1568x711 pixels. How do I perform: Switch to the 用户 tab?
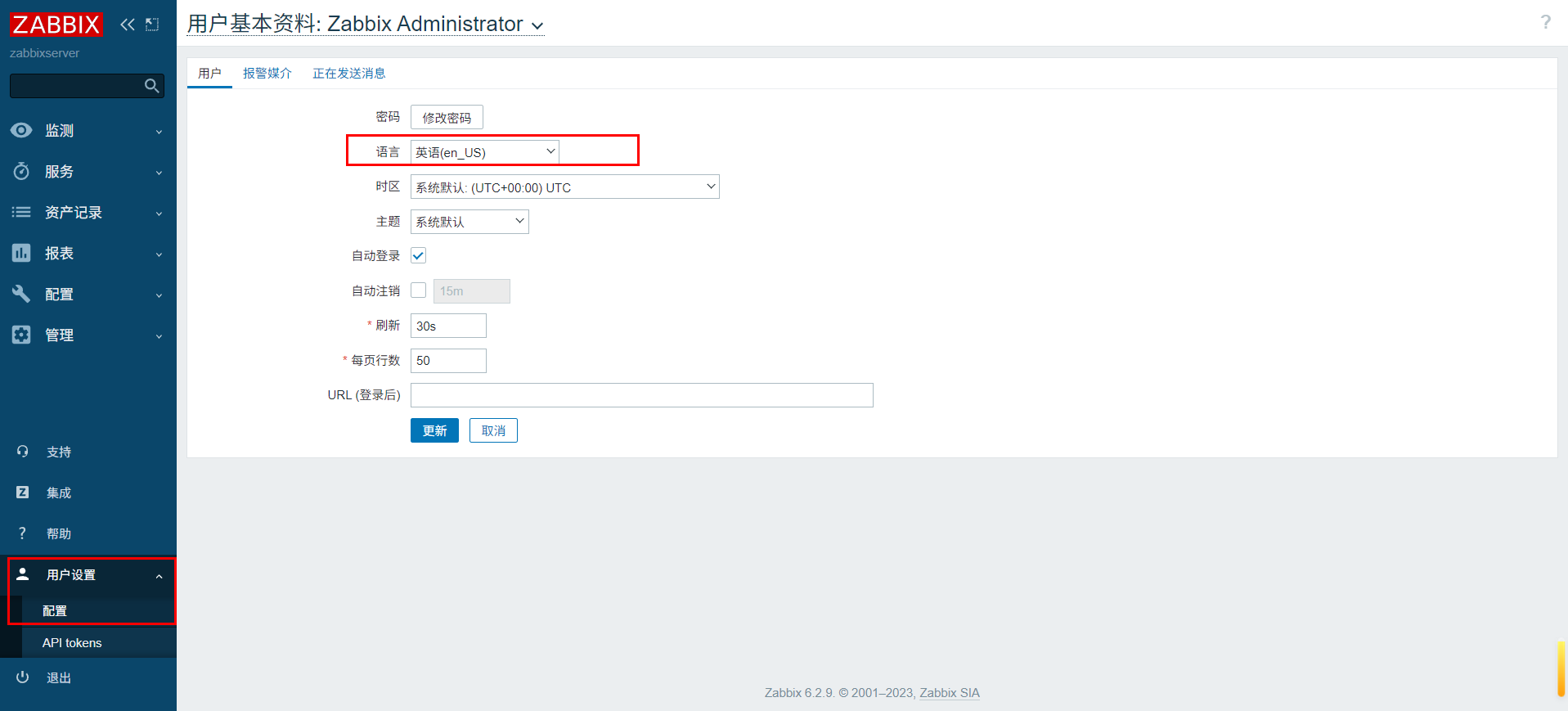(x=209, y=73)
